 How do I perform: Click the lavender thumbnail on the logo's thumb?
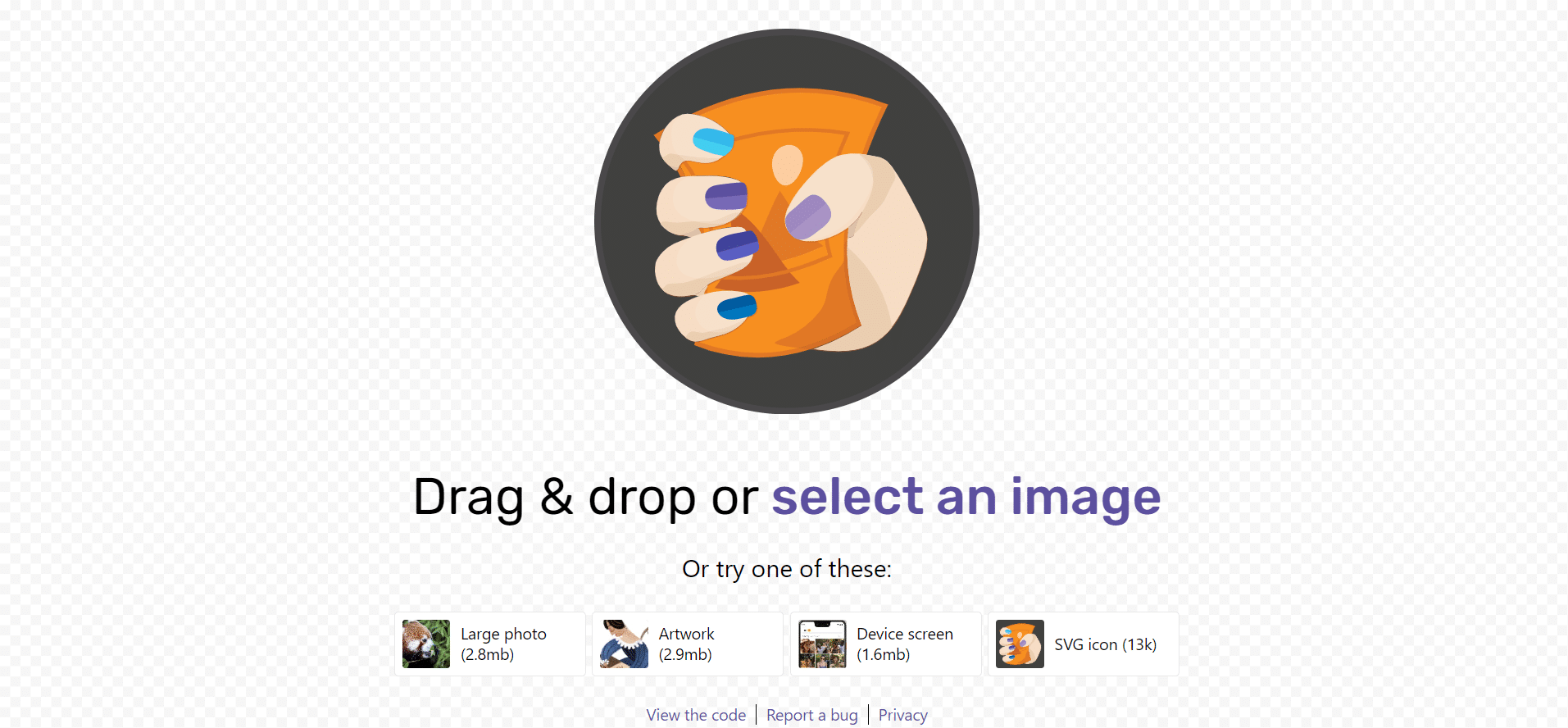(x=808, y=217)
